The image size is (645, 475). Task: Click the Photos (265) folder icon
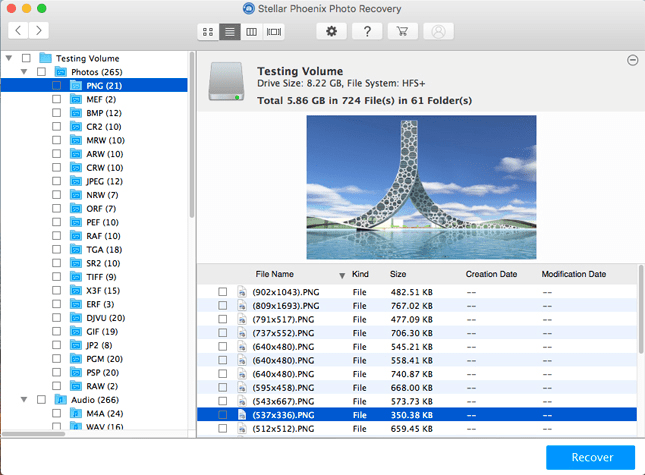click(60, 72)
